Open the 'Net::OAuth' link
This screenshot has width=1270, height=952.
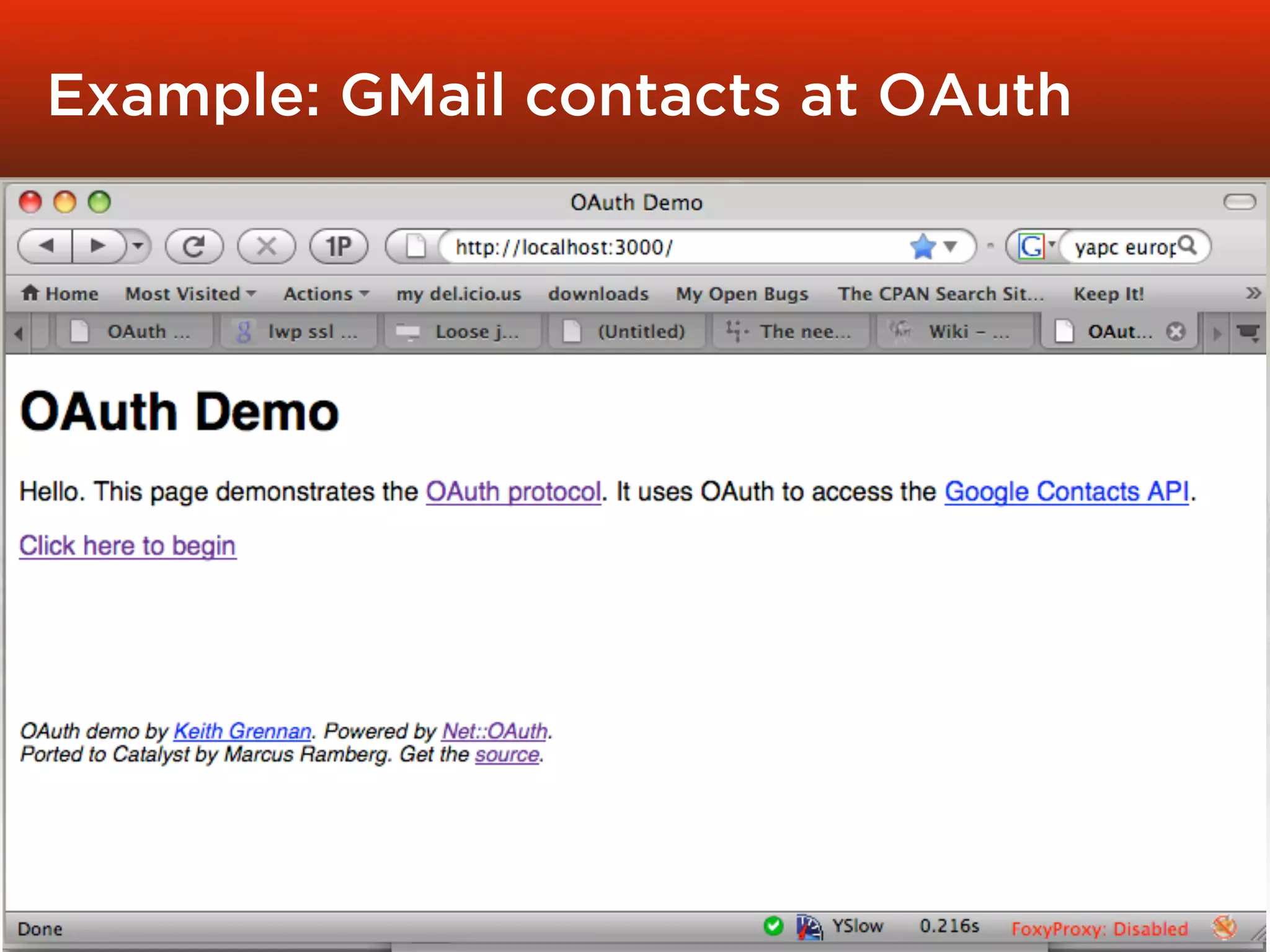click(x=495, y=731)
